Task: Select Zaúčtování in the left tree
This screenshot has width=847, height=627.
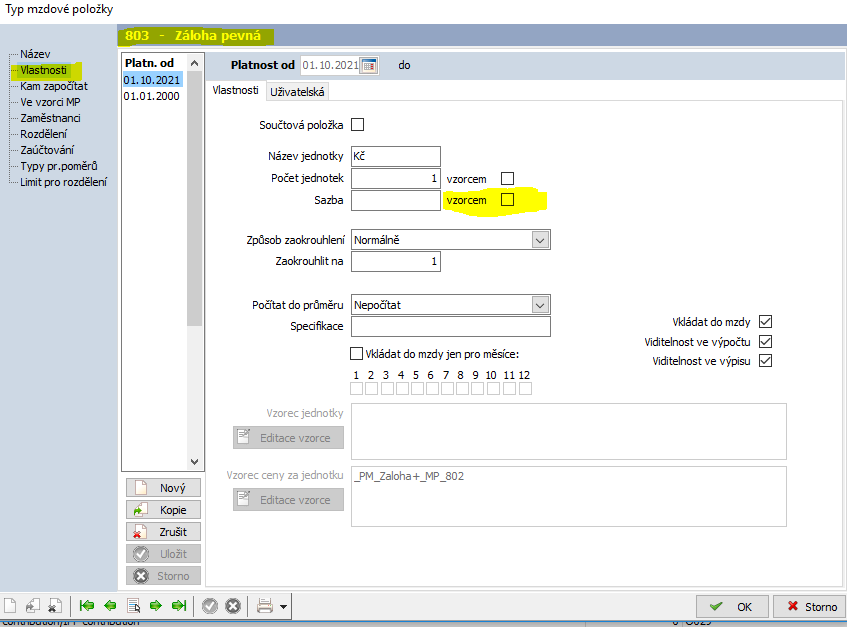Action: [x=47, y=150]
